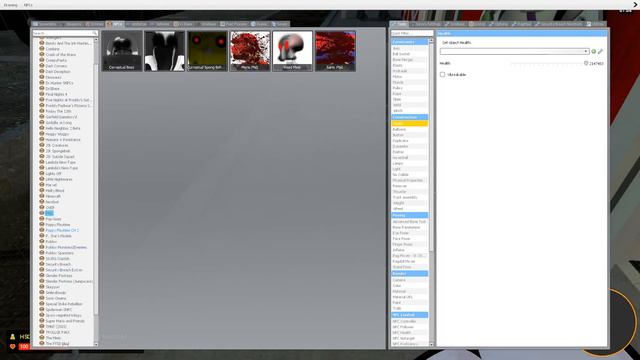
Task: Select Hello Neighbor 2 Beta category
Action: tap(63, 128)
